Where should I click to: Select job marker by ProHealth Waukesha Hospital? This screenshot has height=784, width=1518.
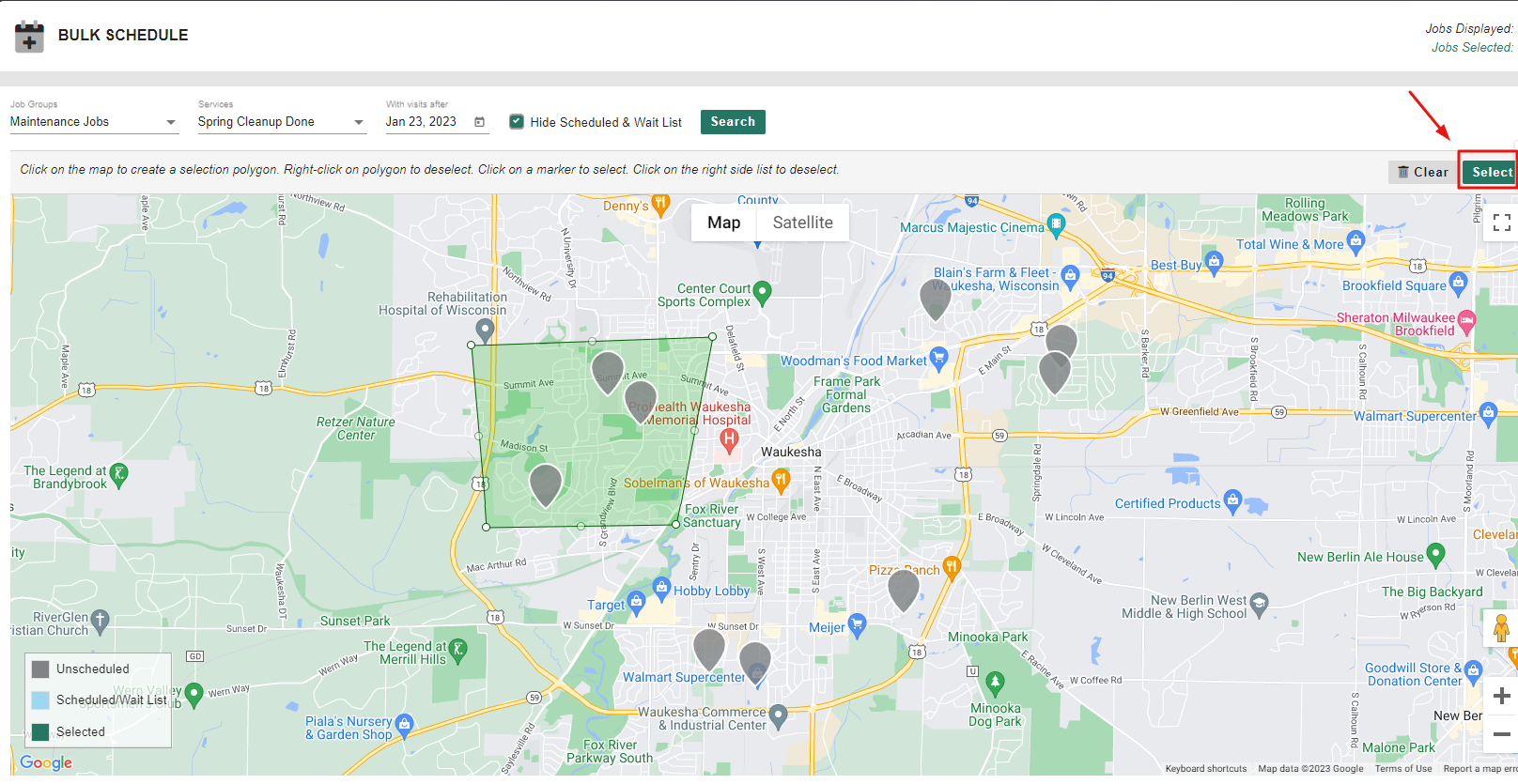641,400
